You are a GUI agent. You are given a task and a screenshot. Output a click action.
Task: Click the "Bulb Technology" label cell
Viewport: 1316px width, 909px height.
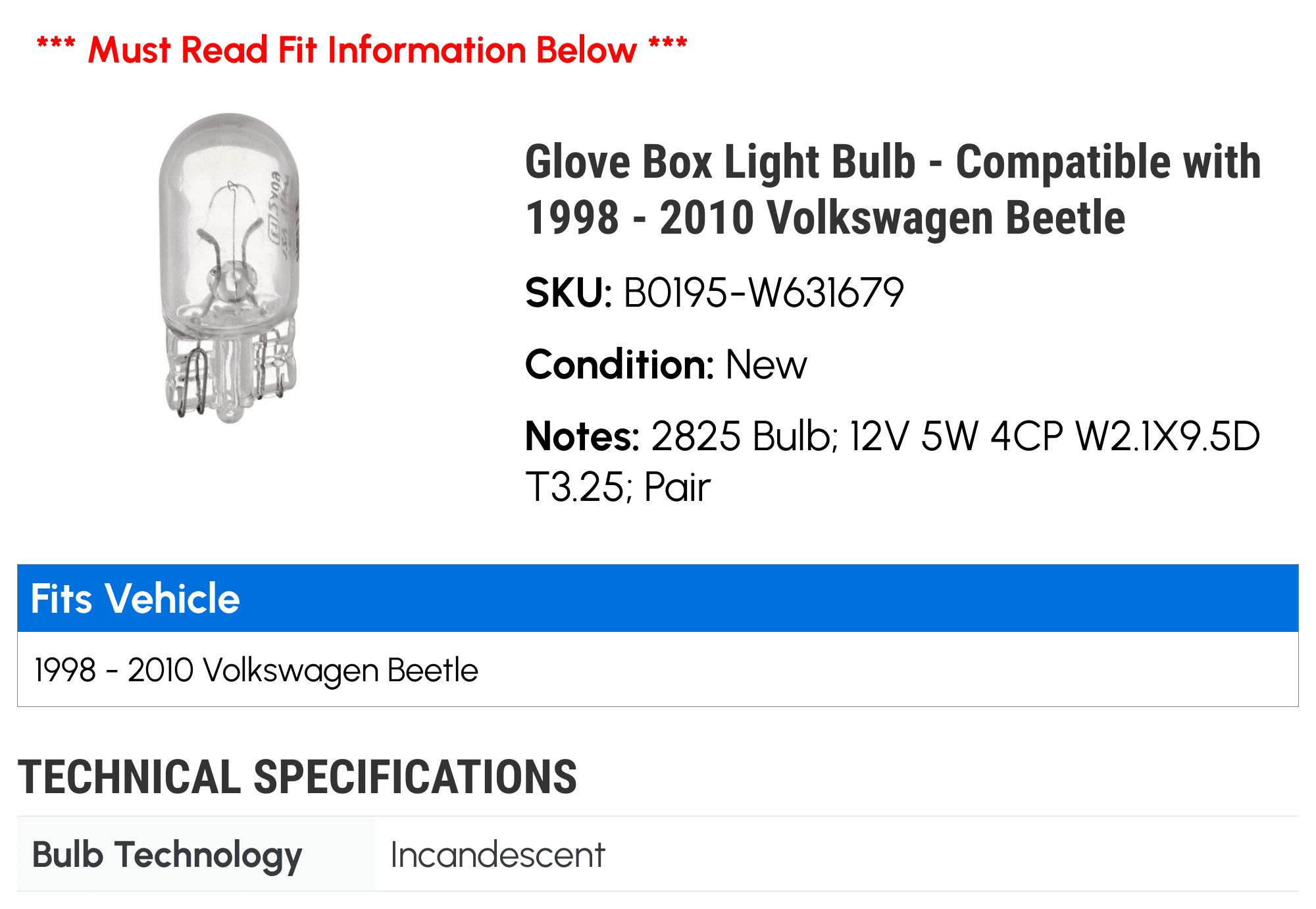[x=167, y=855]
